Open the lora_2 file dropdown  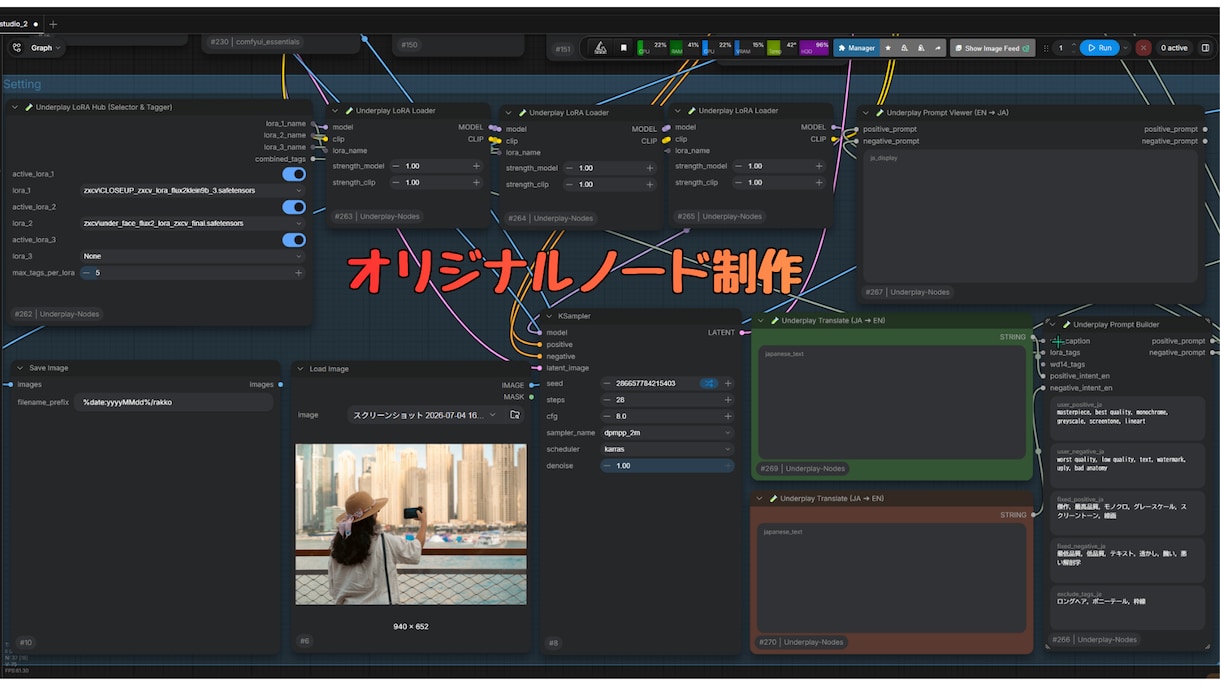(x=193, y=223)
